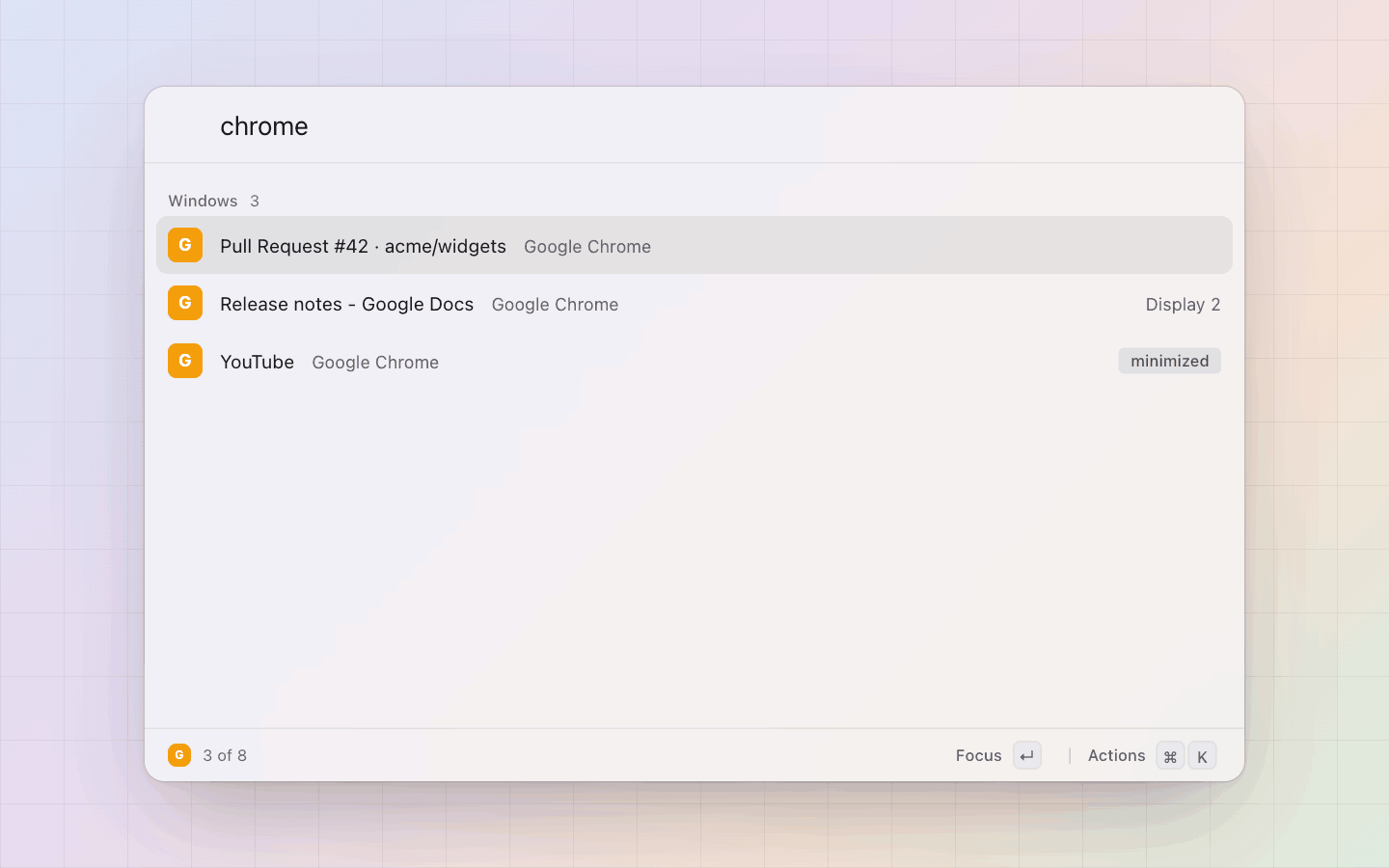1389x868 pixels.
Task: Click 'Google Chrome' label beside Release notes
Action: tap(555, 305)
